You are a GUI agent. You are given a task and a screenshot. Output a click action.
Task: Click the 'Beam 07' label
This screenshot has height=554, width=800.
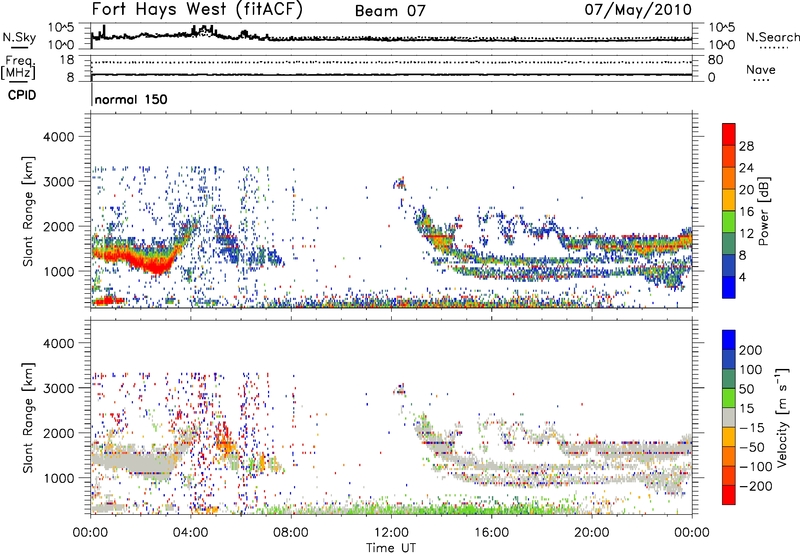(390, 11)
